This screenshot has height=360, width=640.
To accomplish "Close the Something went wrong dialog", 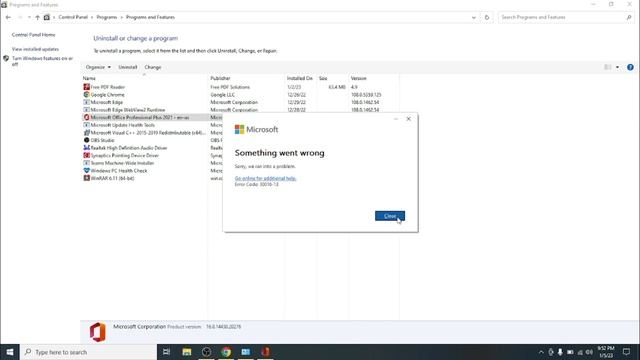I will [x=390, y=216].
